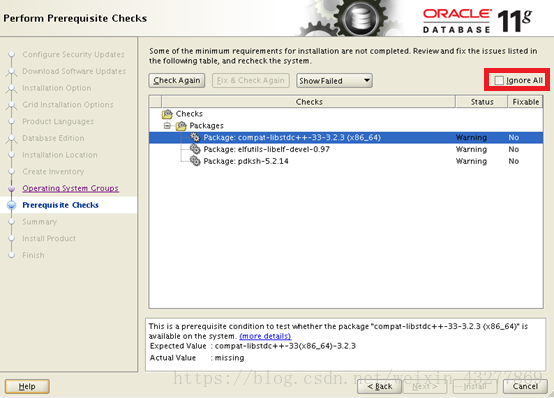Click the gear icon beside elfutils-libelf-devel package
Viewport: 554px width, 398px height.
[x=195, y=149]
